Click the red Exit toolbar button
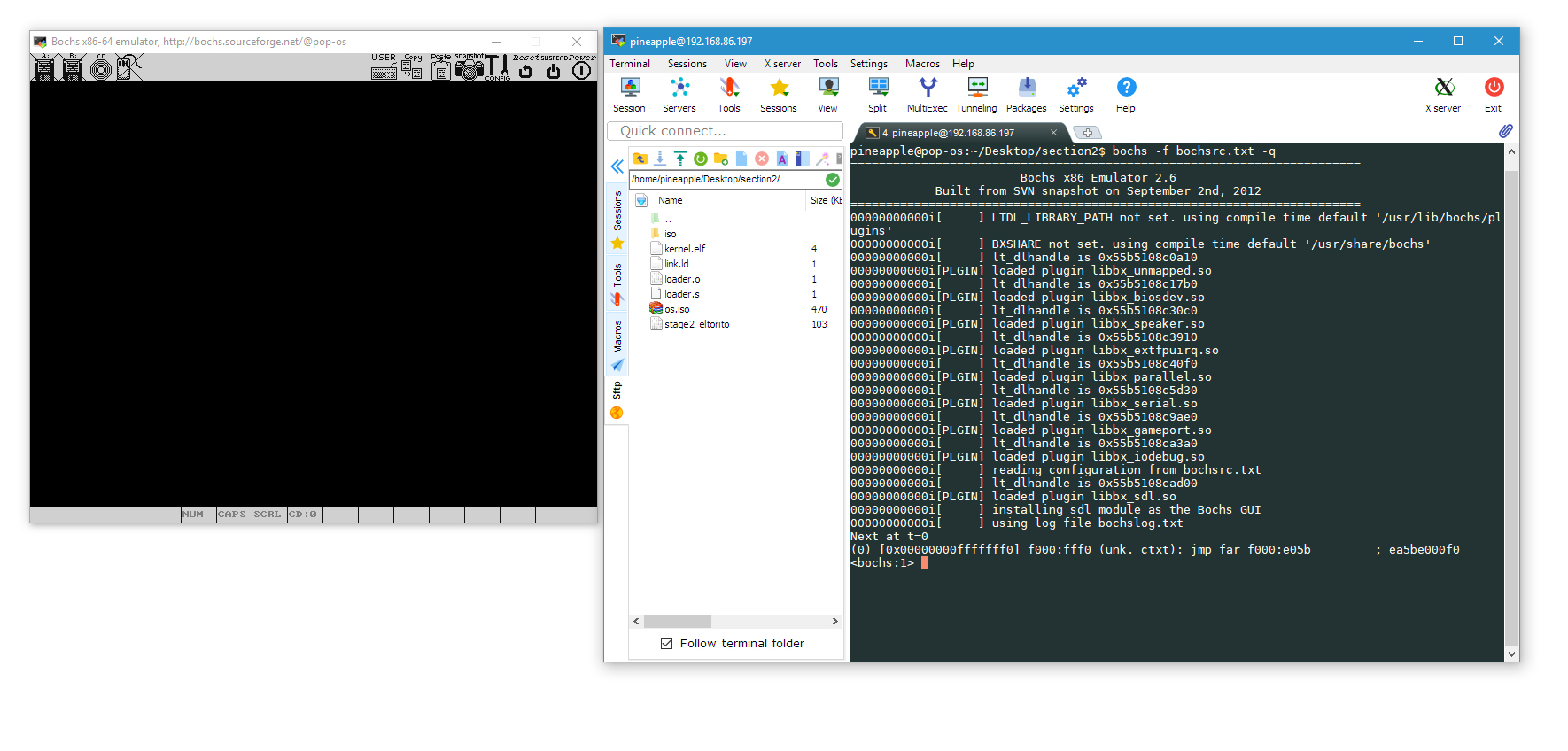 coord(1494,95)
